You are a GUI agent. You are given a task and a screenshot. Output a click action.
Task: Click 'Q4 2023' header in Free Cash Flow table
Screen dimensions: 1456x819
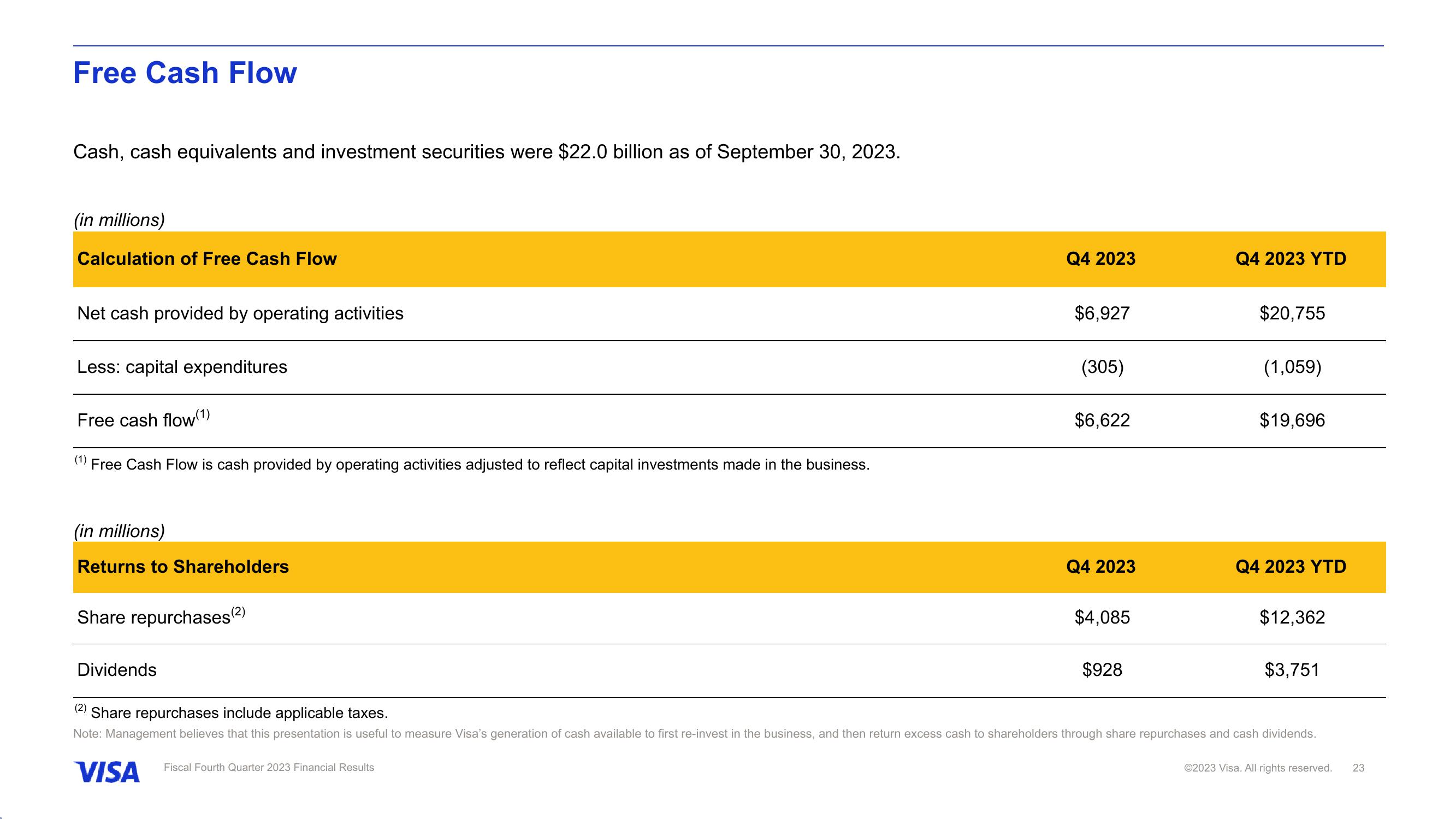[1101, 259]
